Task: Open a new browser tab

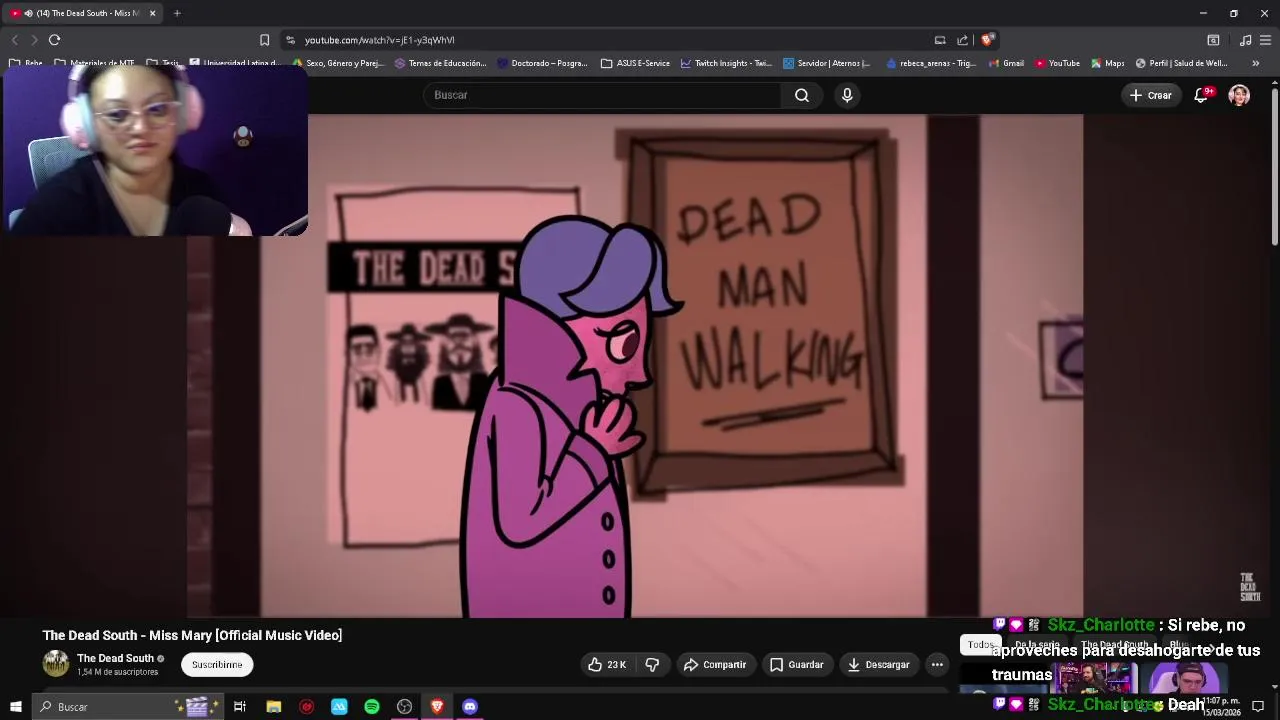Action: pyautogui.click(x=177, y=13)
